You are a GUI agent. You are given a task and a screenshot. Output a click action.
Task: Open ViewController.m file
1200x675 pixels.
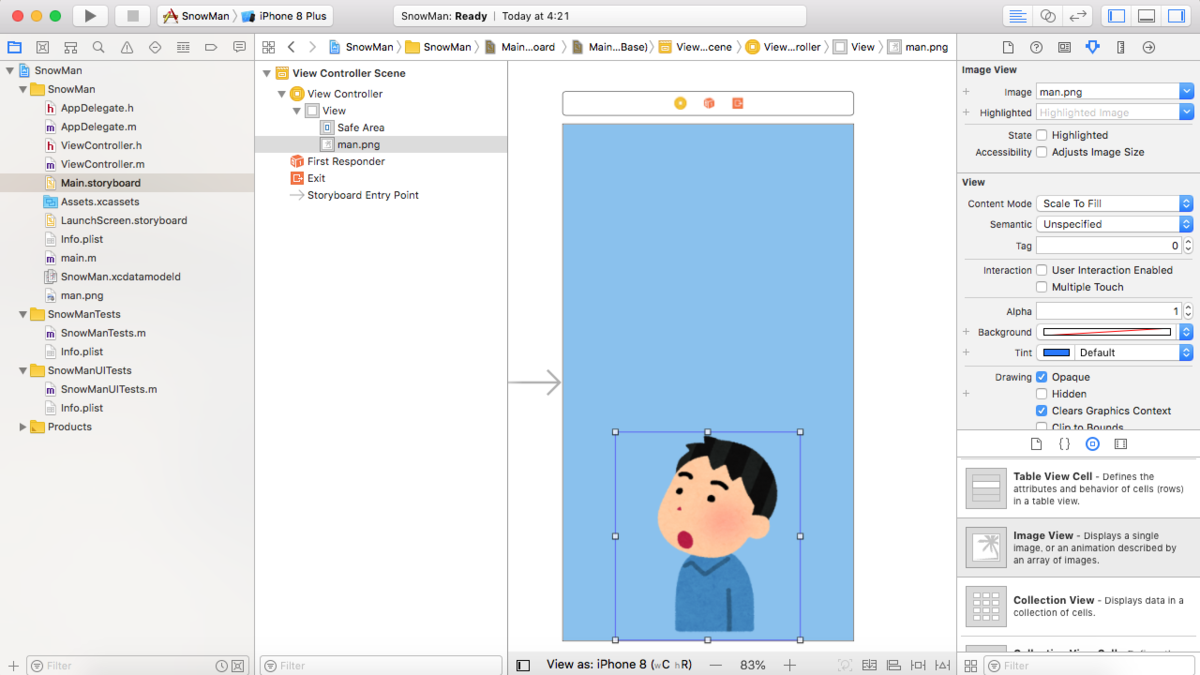point(102,164)
